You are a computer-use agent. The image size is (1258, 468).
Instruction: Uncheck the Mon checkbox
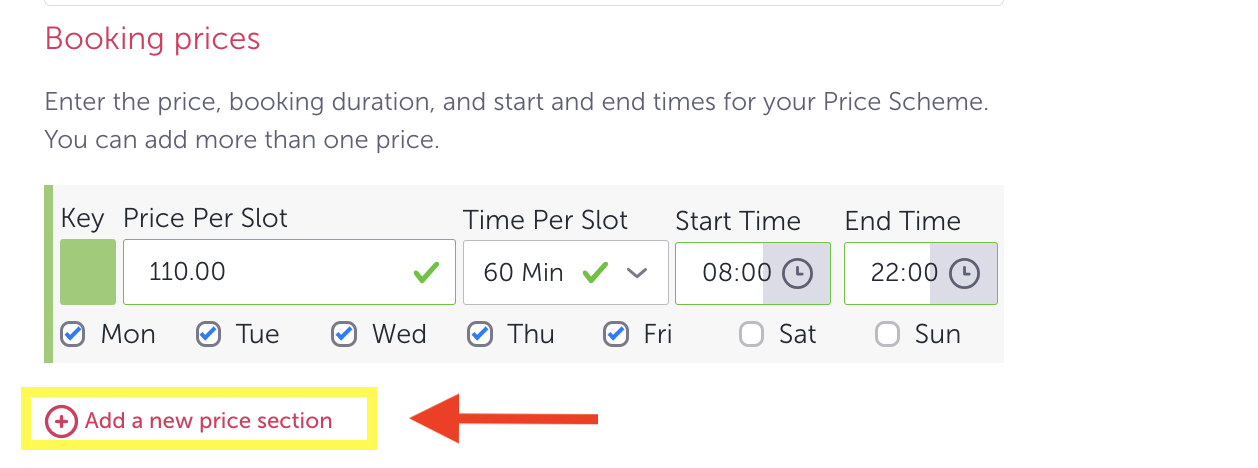click(73, 334)
